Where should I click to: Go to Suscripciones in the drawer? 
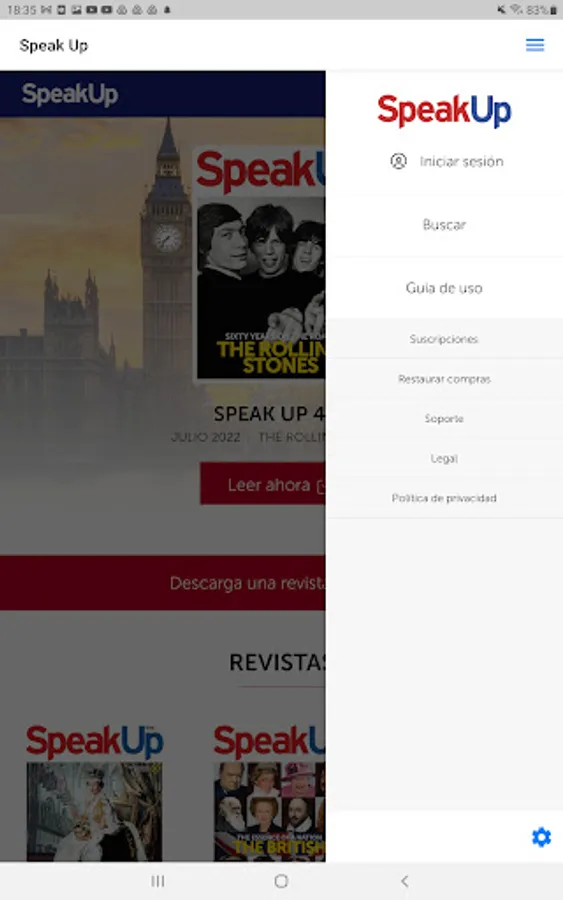point(444,339)
